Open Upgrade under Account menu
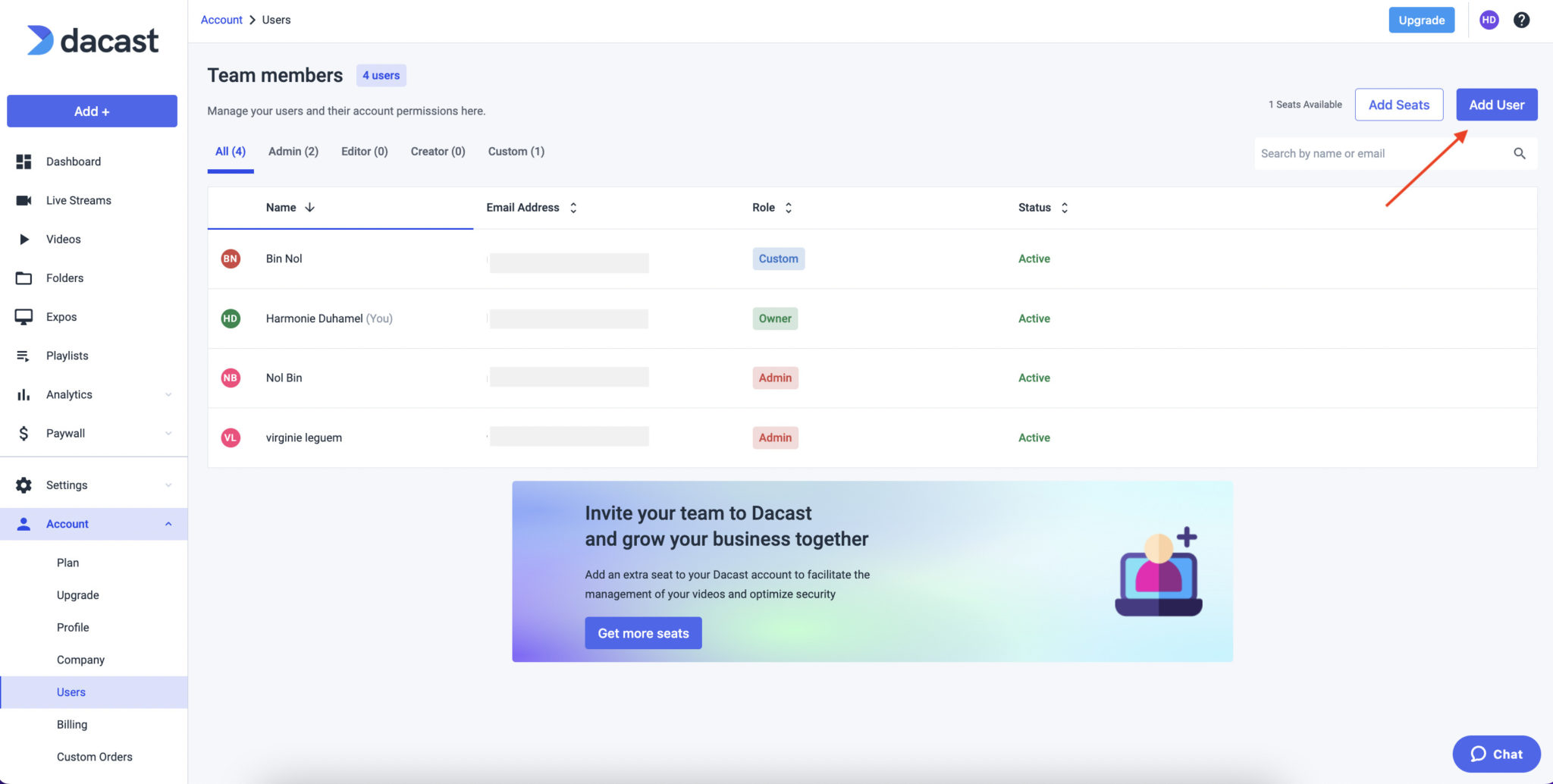The width and height of the screenshot is (1553, 784). tap(78, 595)
